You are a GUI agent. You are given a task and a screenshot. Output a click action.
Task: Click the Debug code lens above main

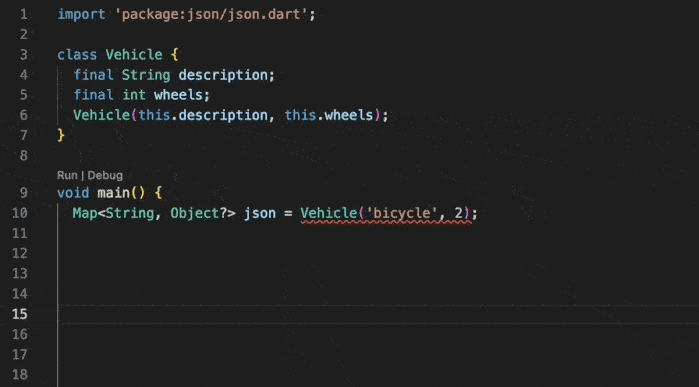pos(105,175)
